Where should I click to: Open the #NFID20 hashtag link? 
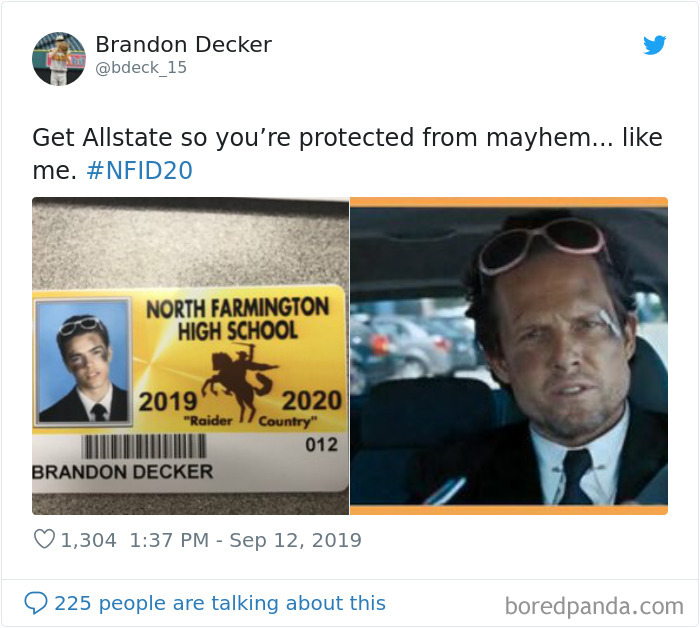click(x=139, y=170)
